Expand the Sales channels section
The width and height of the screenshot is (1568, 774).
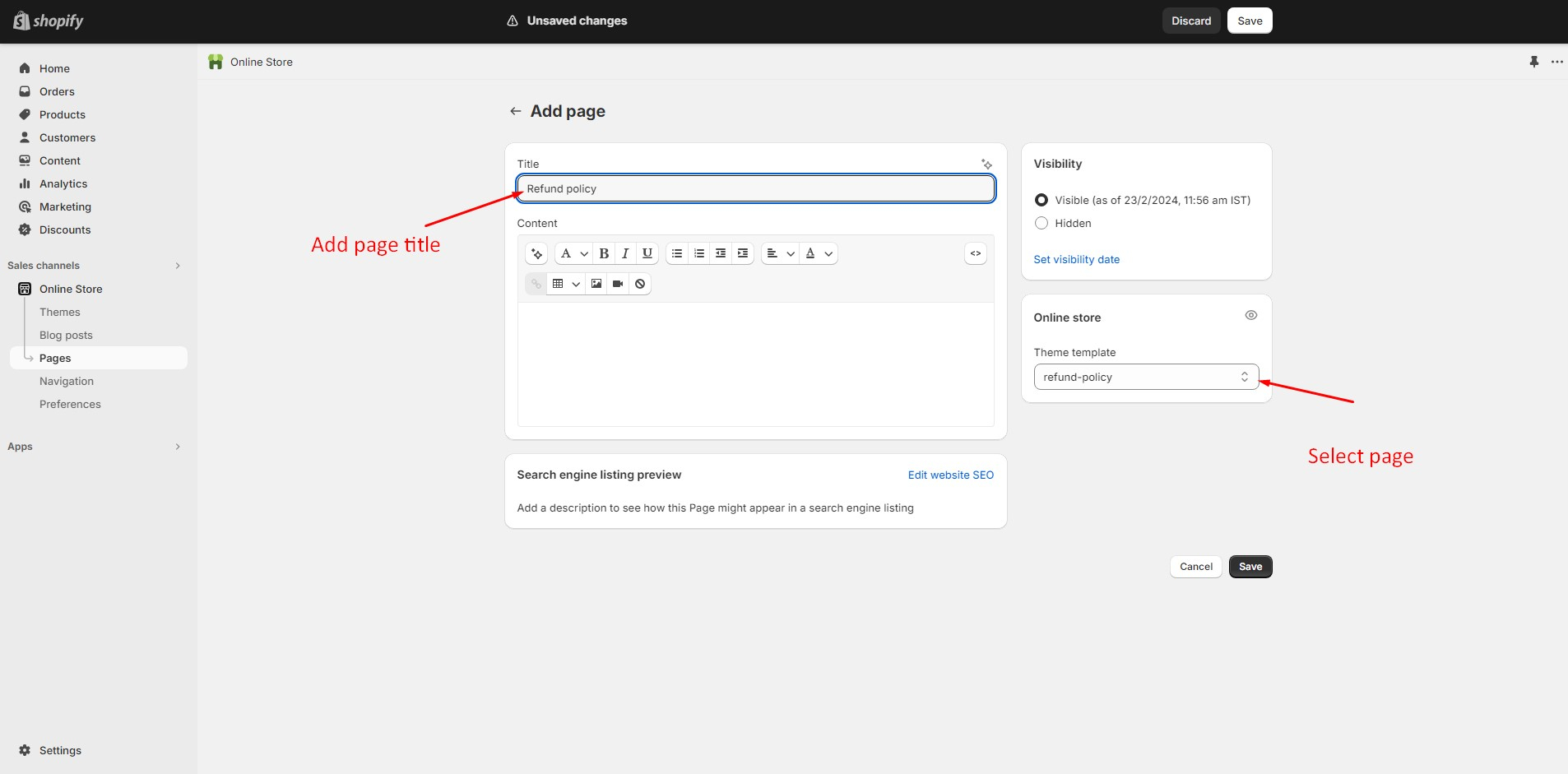coord(178,266)
